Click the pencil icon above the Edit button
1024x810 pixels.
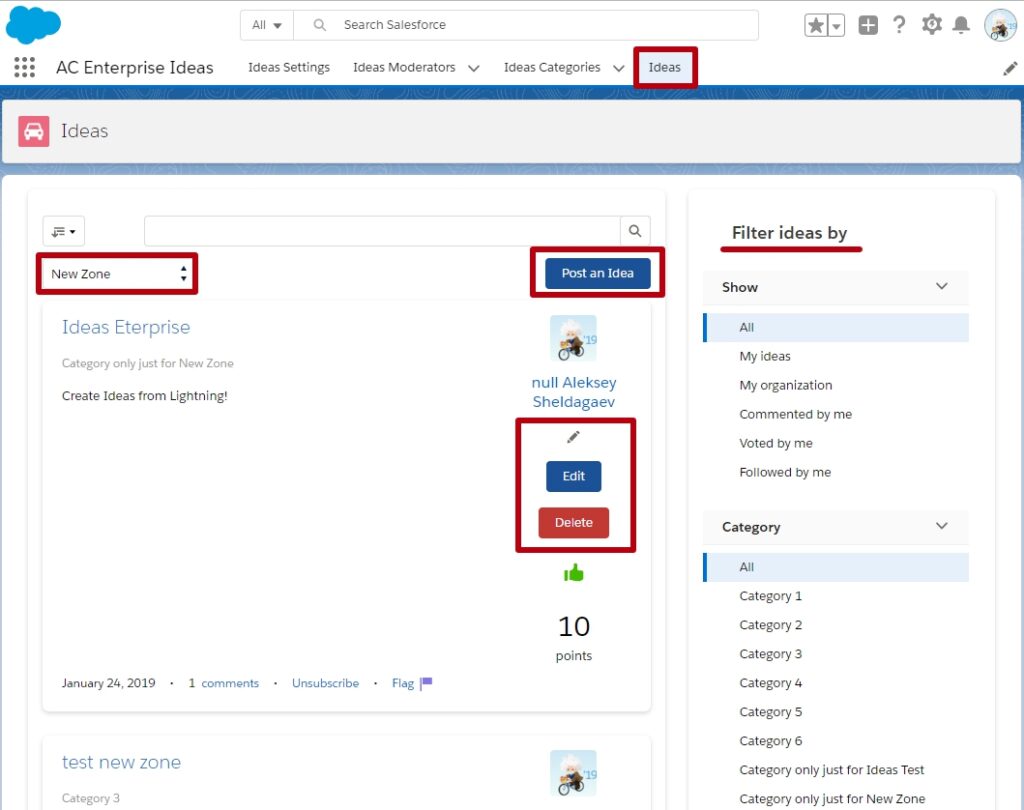(573, 437)
